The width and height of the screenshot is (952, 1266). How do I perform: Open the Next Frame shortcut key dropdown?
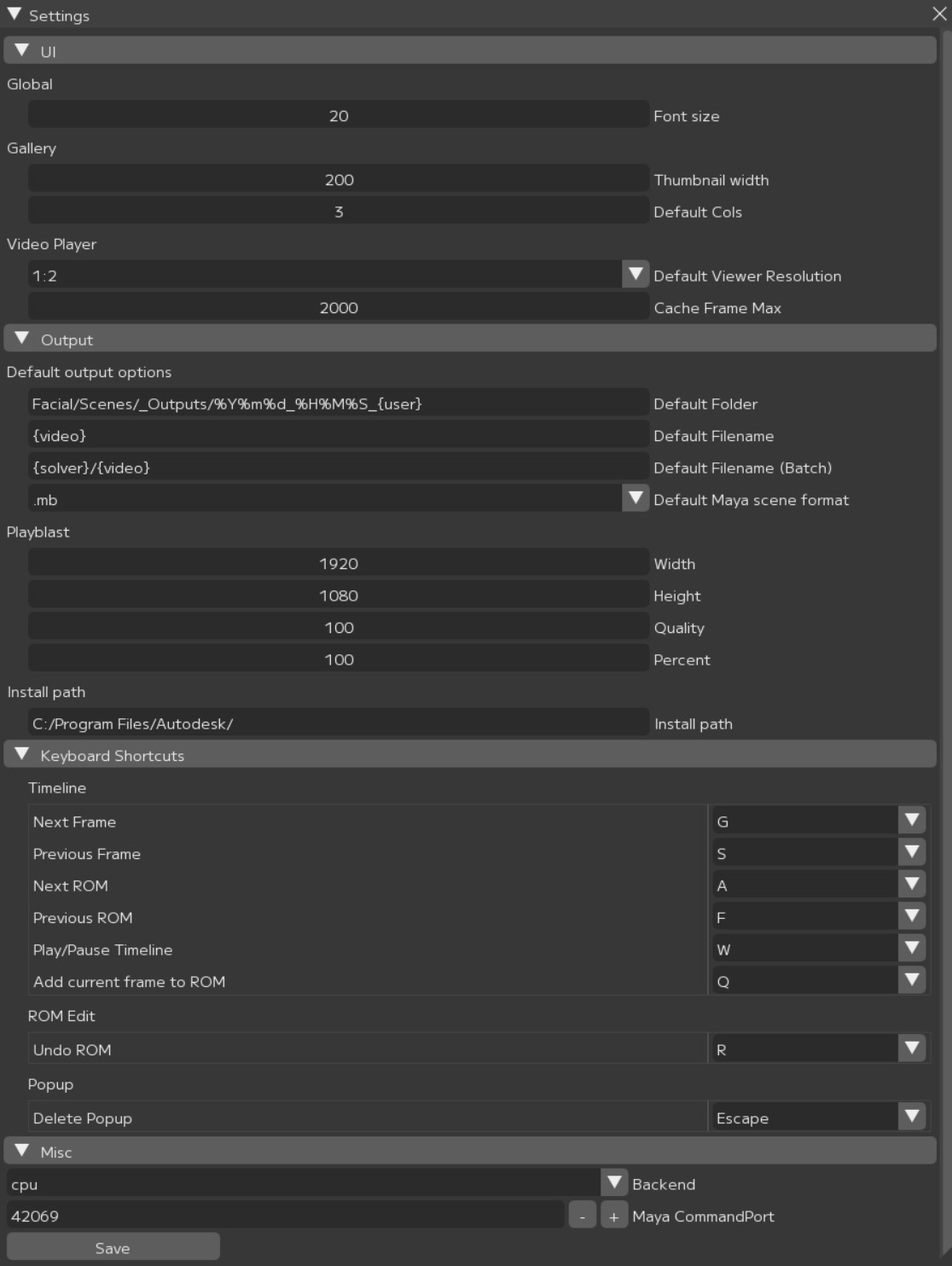coord(911,821)
